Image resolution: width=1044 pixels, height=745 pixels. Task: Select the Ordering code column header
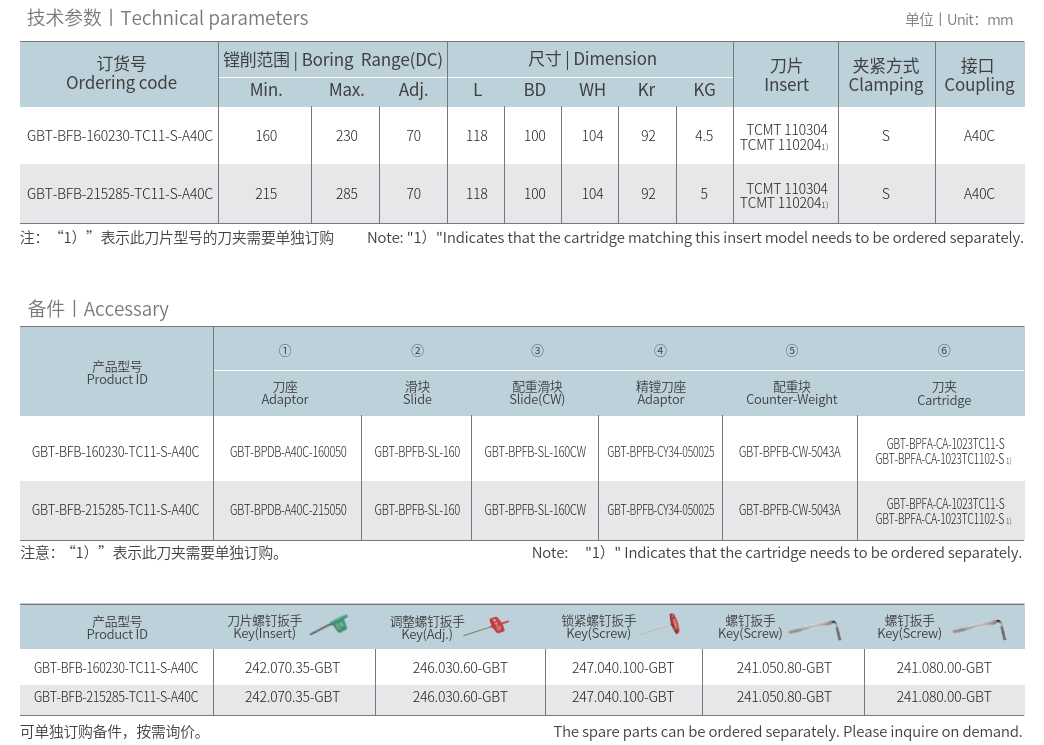pyautogui.click(x=121, y=74)
